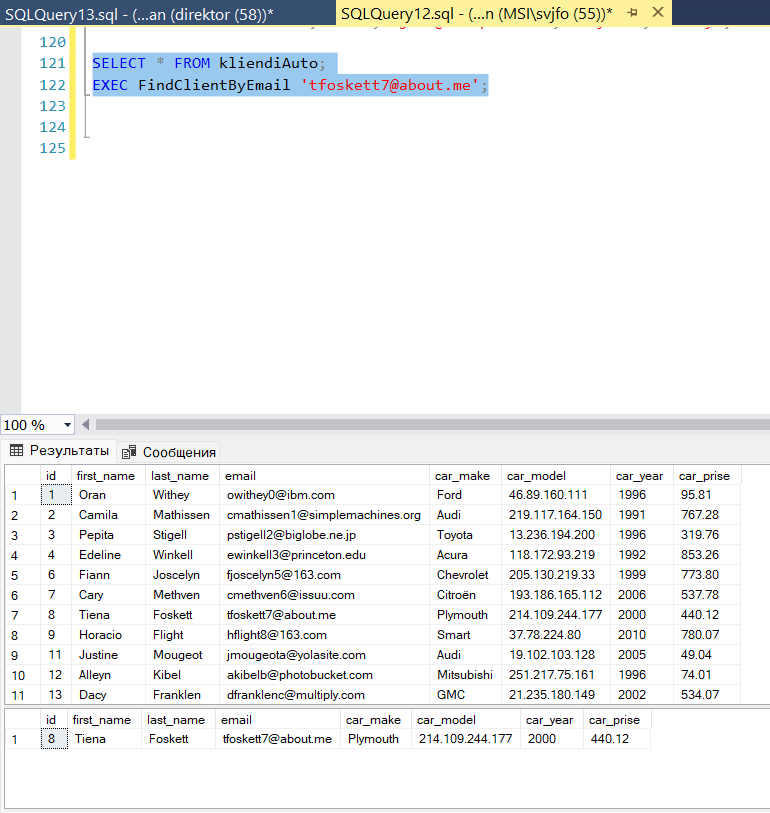Image resolution: width=770 pixels, height=813 pixels.
Task: Click the car_prise column header in top grid
Action: pyautogui.click(x=707, y=475)
